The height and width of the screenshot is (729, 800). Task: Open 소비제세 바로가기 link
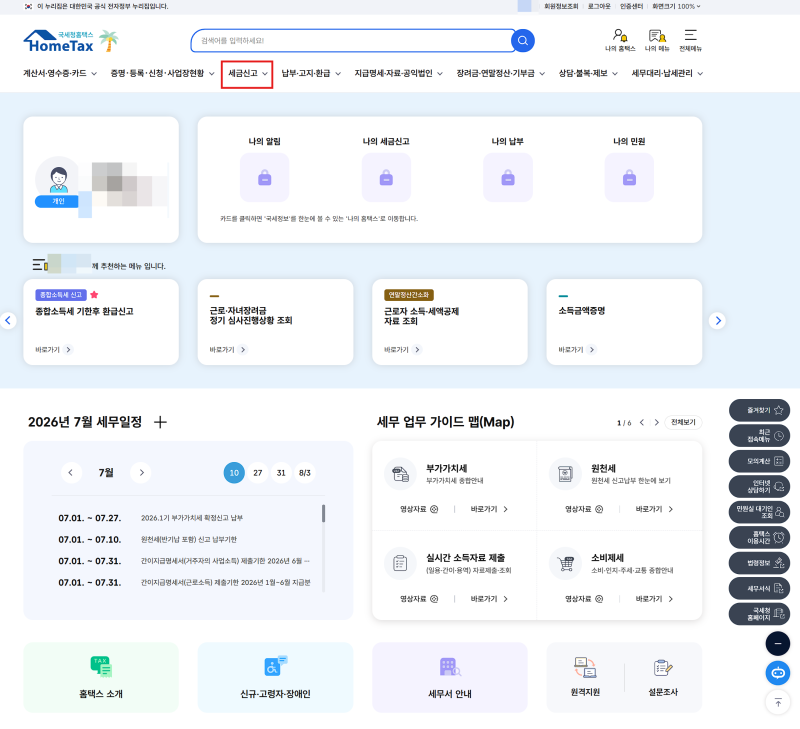click(x=654, y=599)
